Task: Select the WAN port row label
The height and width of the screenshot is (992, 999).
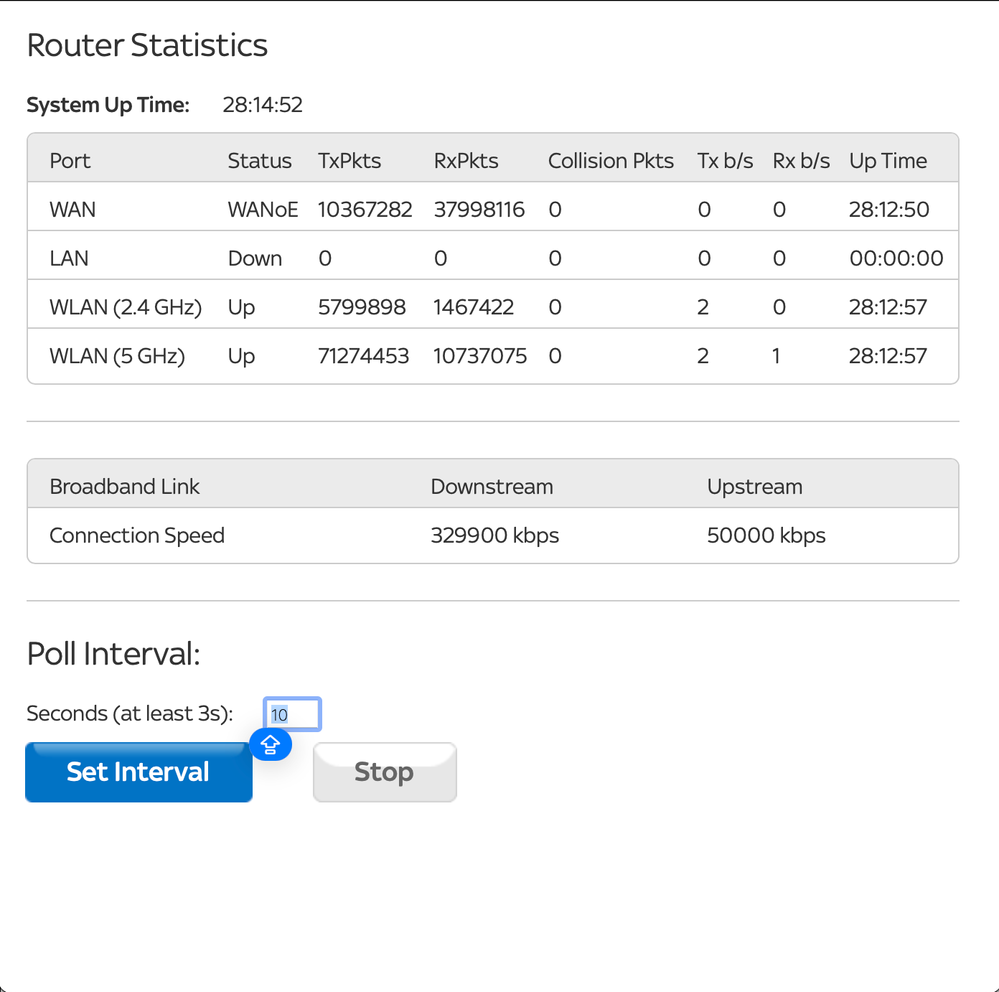Action: (x=73, y=210)
